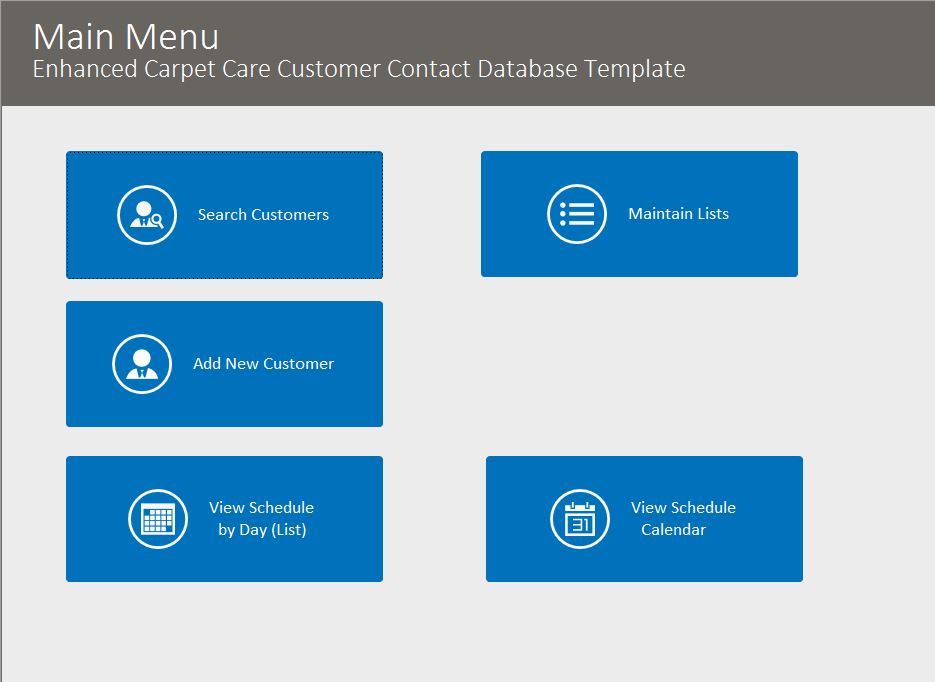Click the Add New Customer person icon

142,364
